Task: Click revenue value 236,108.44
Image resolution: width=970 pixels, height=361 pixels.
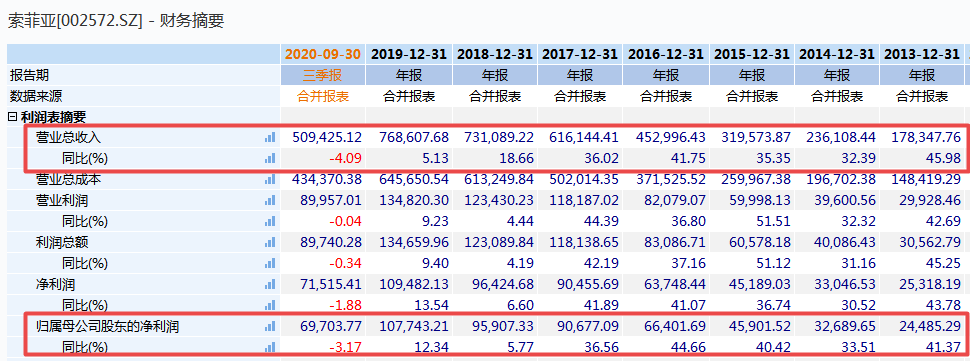Action: [x=842, y=137]
